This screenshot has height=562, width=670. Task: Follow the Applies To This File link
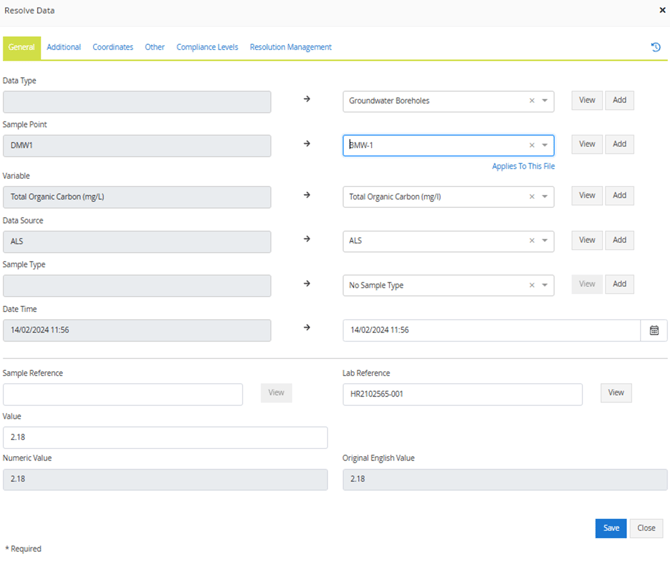click(x=523, y=167)
